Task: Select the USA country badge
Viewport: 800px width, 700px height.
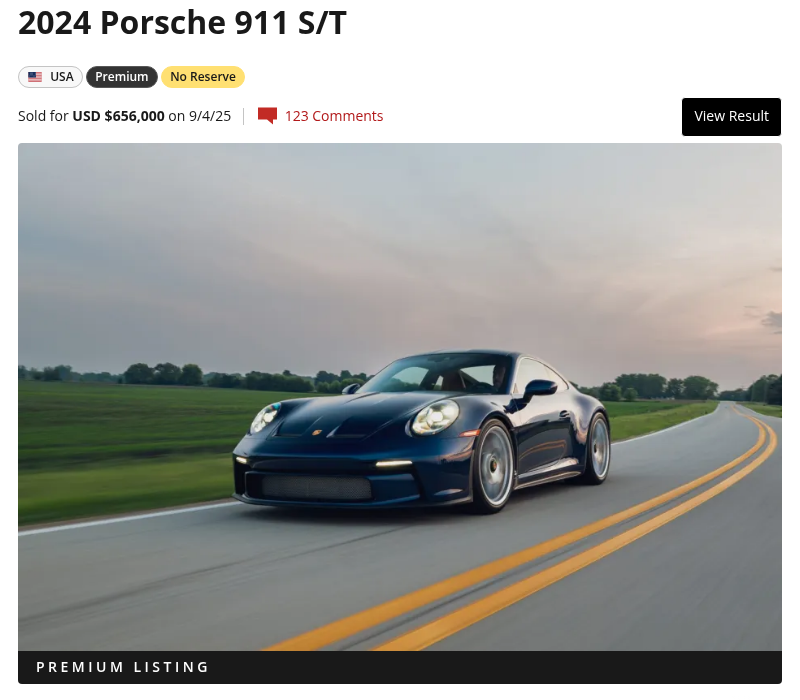Action: click(x=50, y=77)
